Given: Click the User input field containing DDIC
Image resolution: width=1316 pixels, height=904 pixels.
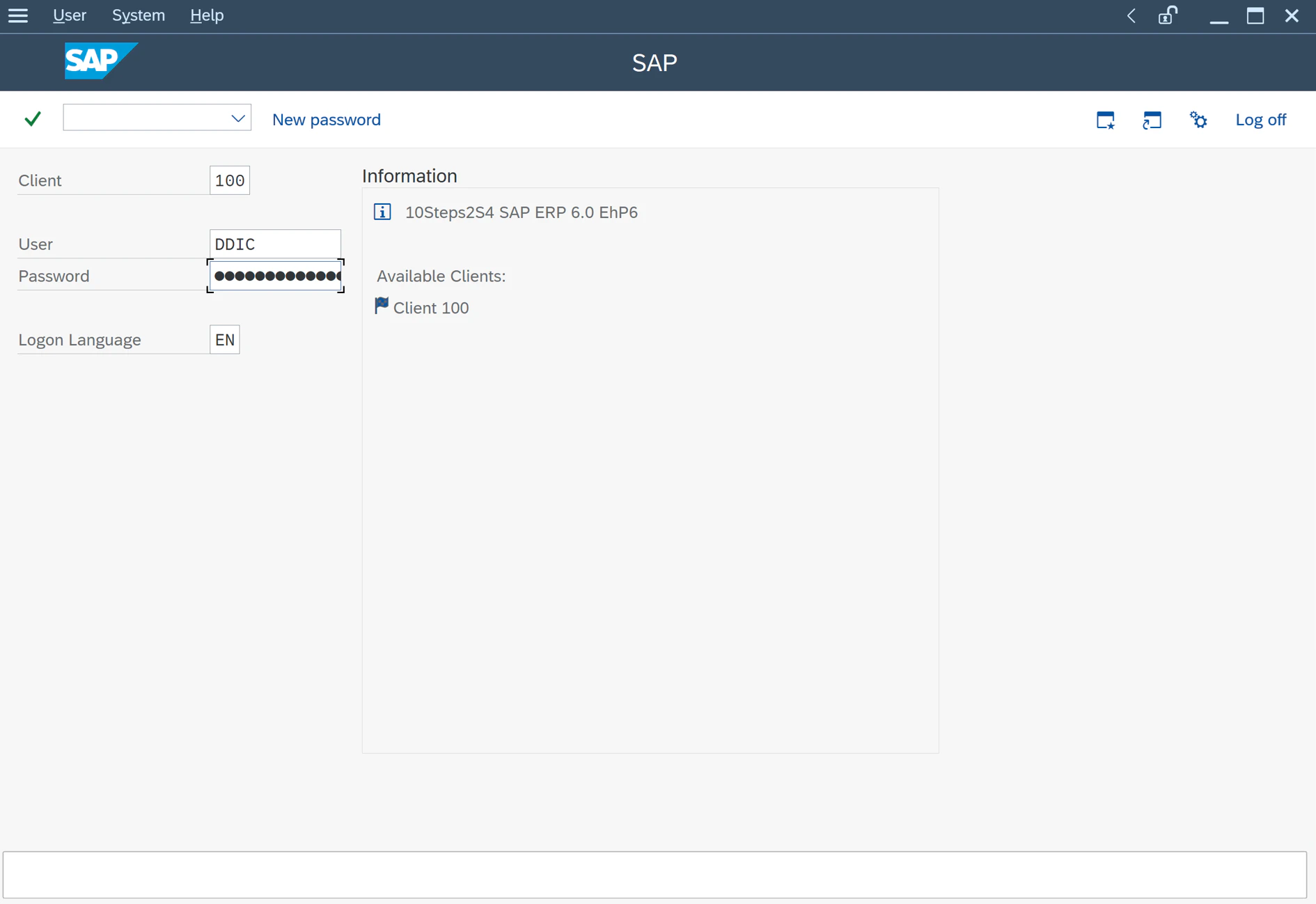Looking at the screenshot, I should [275, 244].
